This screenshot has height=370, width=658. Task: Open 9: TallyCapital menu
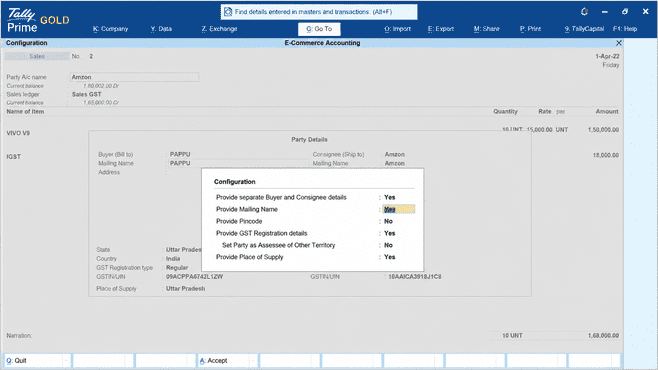(x=584, y=29)
